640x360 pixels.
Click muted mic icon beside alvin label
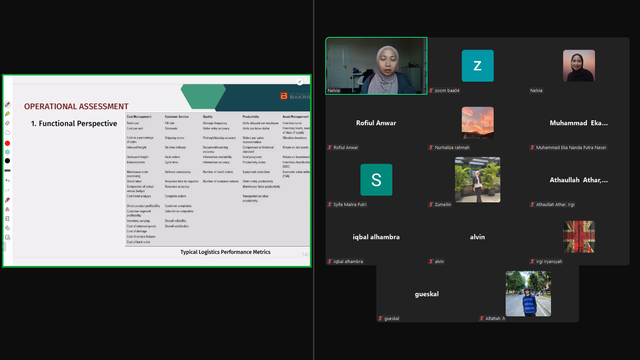coord(431,262)
